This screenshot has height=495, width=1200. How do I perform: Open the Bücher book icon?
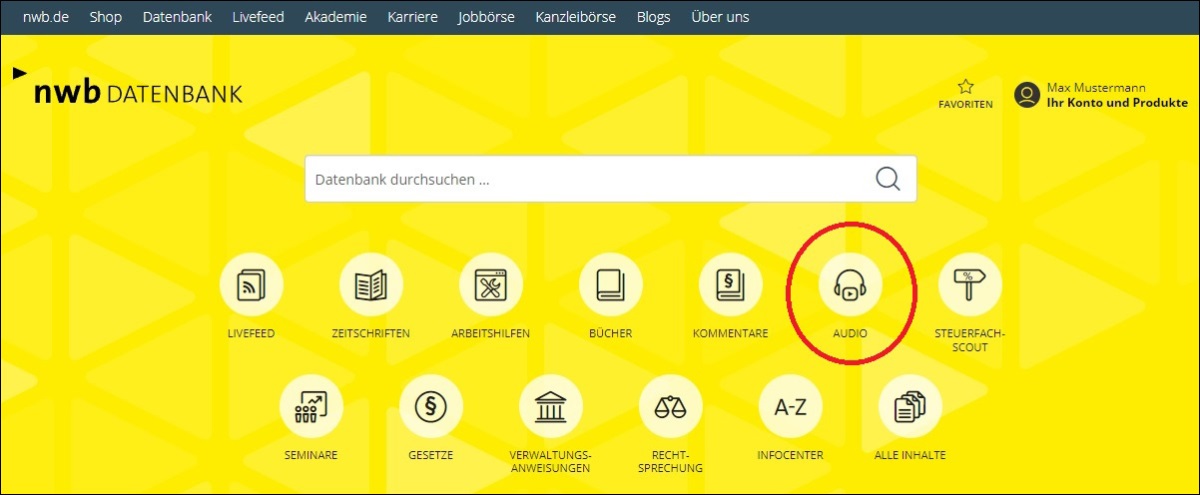pos(611,286)
